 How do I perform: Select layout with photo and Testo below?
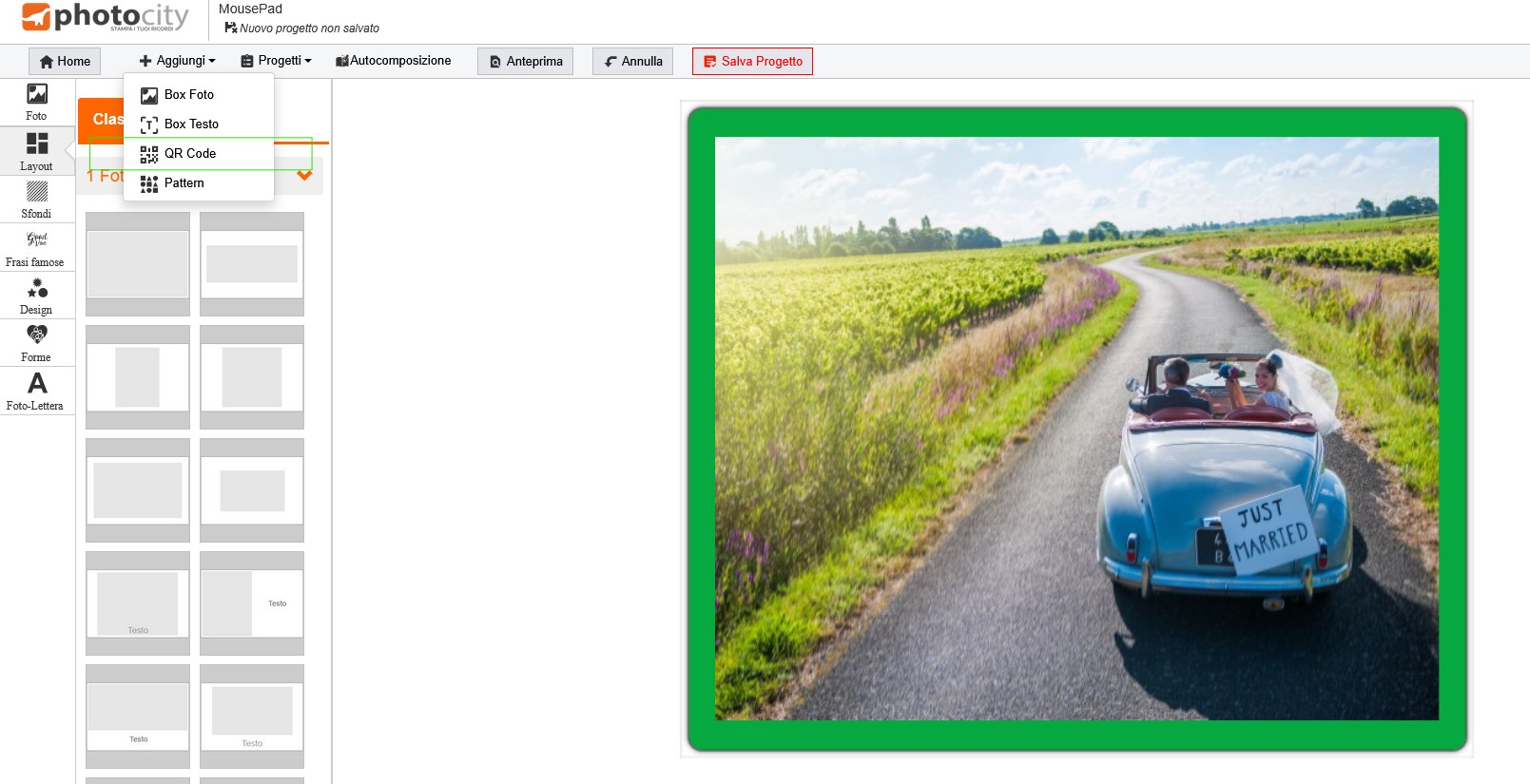(x=138, y=603)
